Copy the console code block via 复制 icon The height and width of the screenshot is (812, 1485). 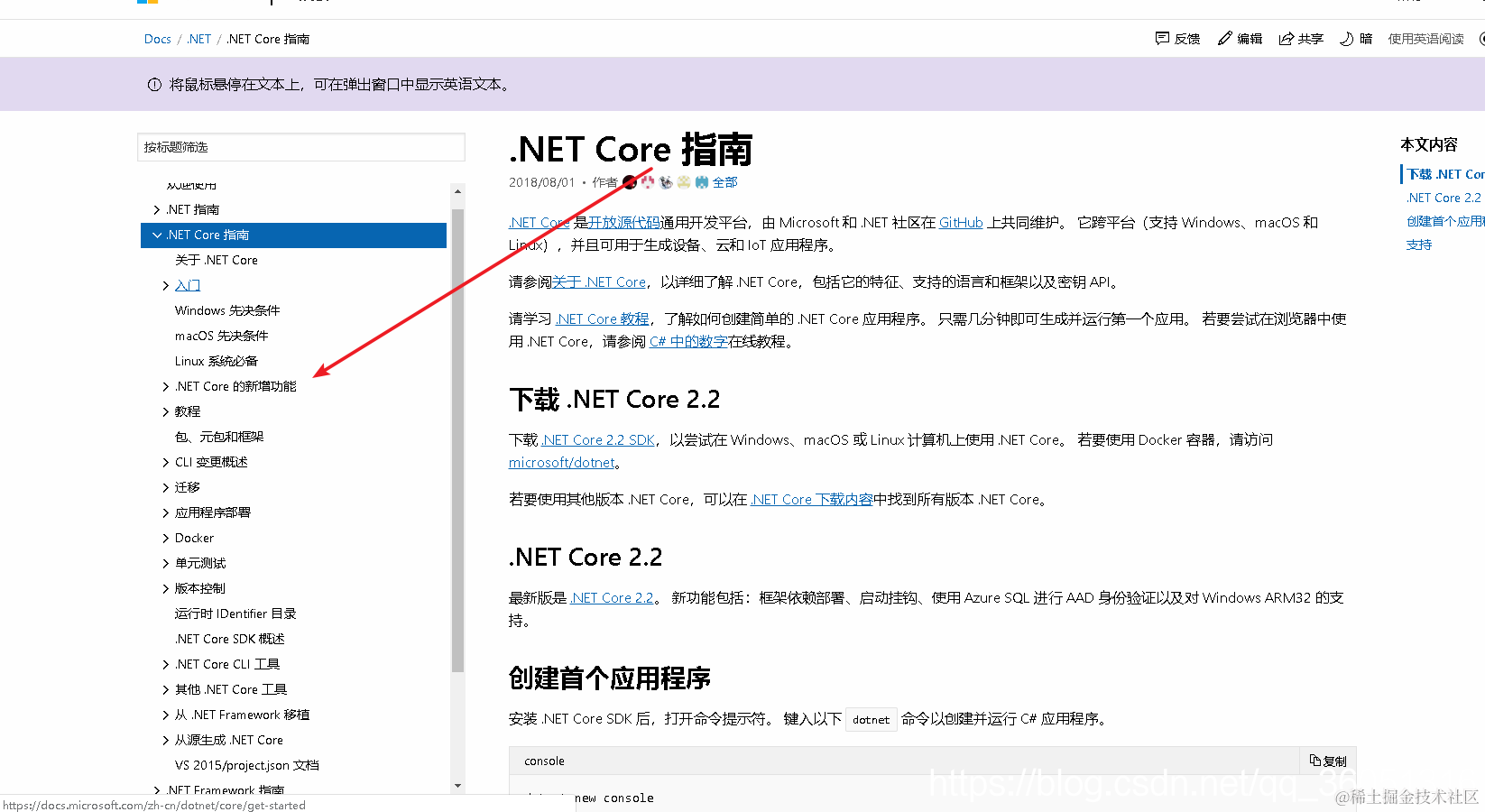1328,761
